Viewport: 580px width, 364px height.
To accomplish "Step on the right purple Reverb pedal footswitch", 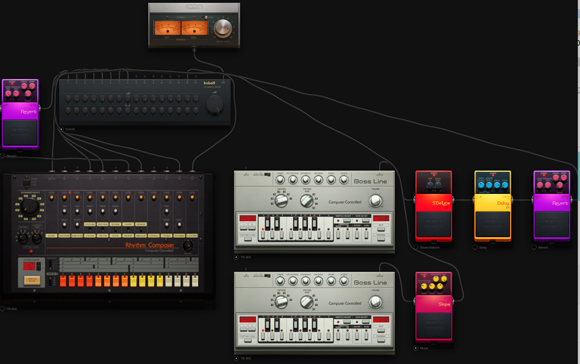I will point(552,224).
